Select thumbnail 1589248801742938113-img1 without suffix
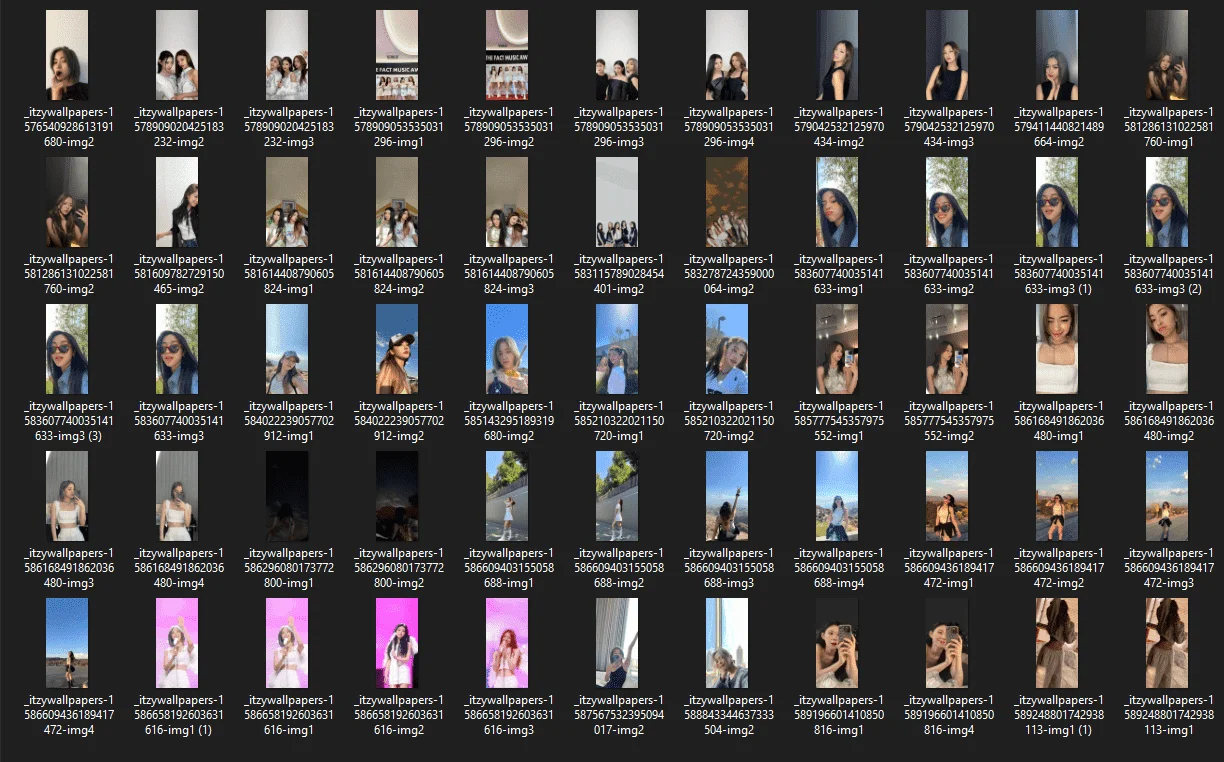The image size is (1224, 762). tap(1167, 644)
